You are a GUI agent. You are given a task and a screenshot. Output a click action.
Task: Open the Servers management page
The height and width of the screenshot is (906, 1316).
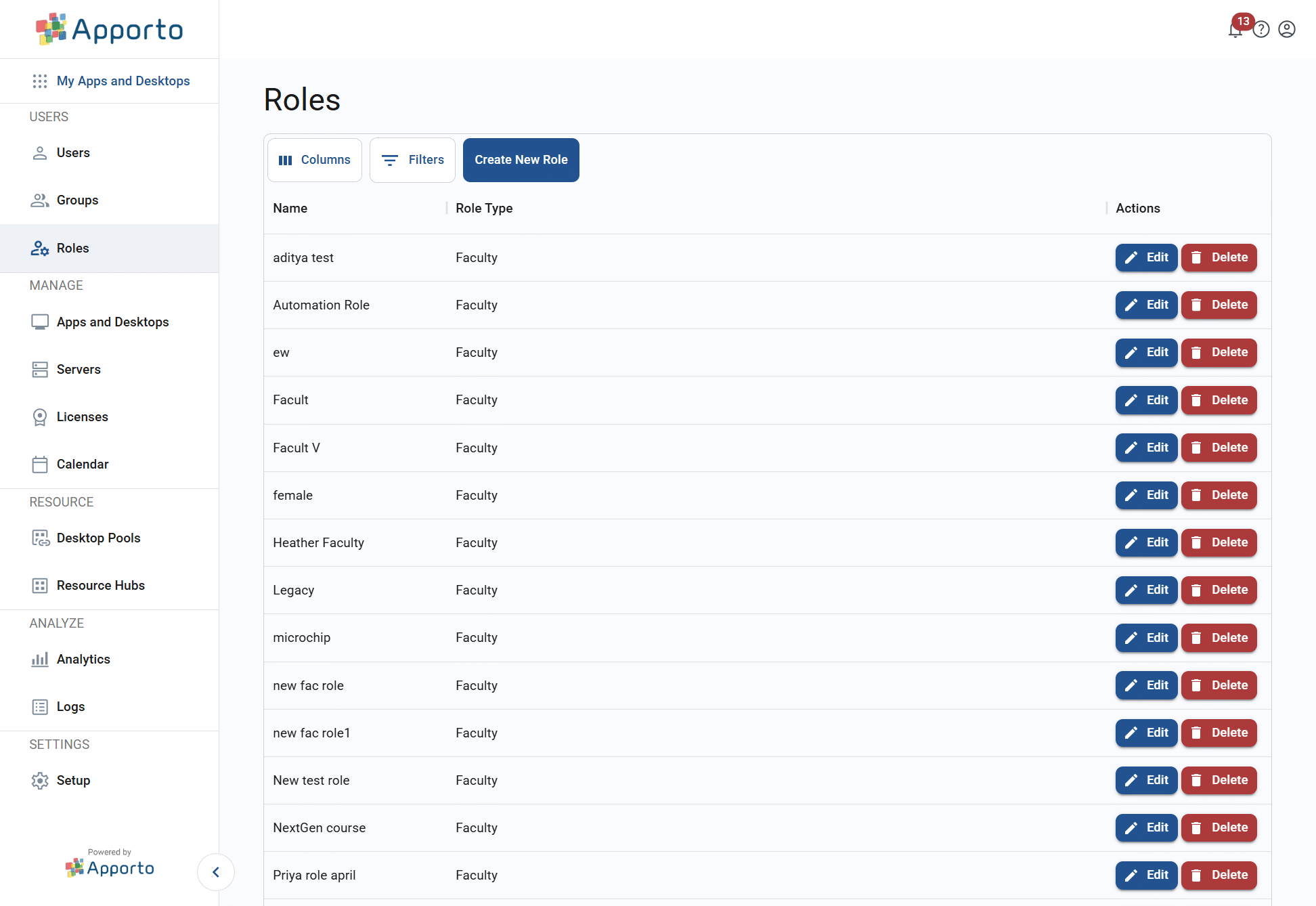[79, 369]
